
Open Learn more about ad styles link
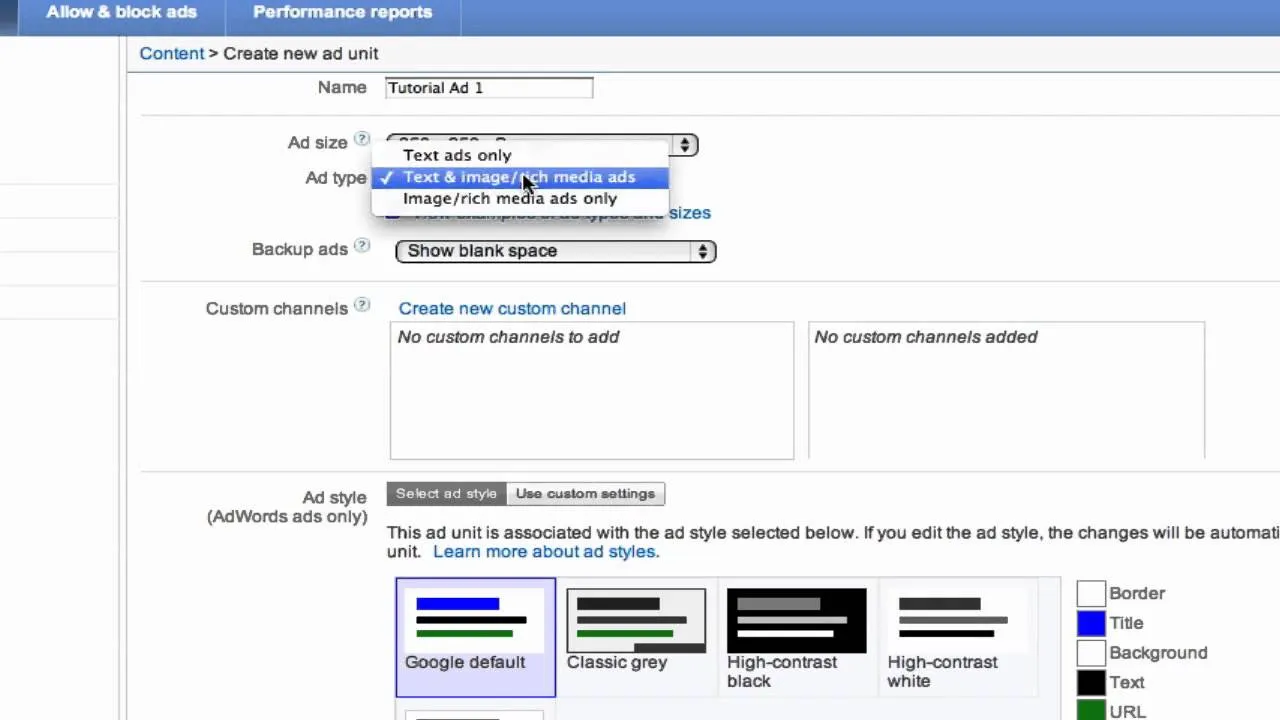pos(546,552)
